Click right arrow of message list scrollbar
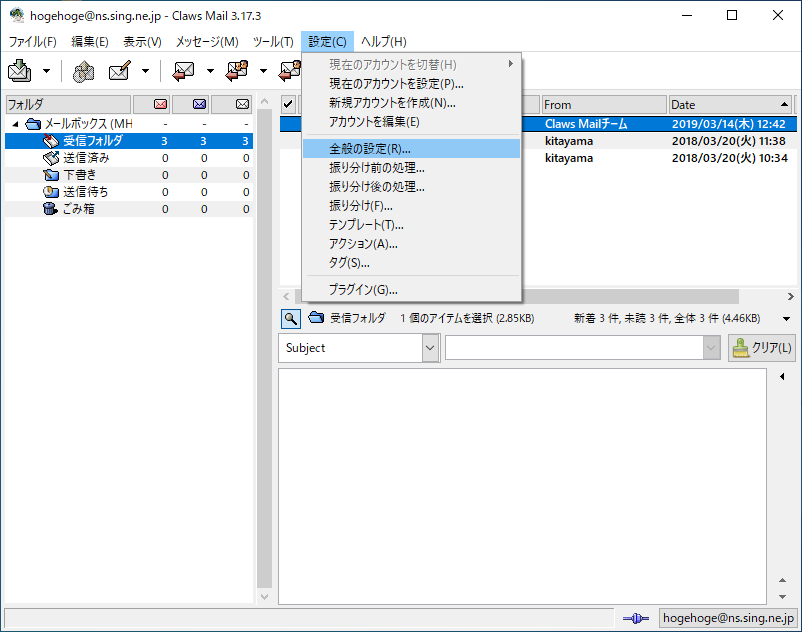Image resolution: width=802 pixels, height=632 pixels. point(791,296)
